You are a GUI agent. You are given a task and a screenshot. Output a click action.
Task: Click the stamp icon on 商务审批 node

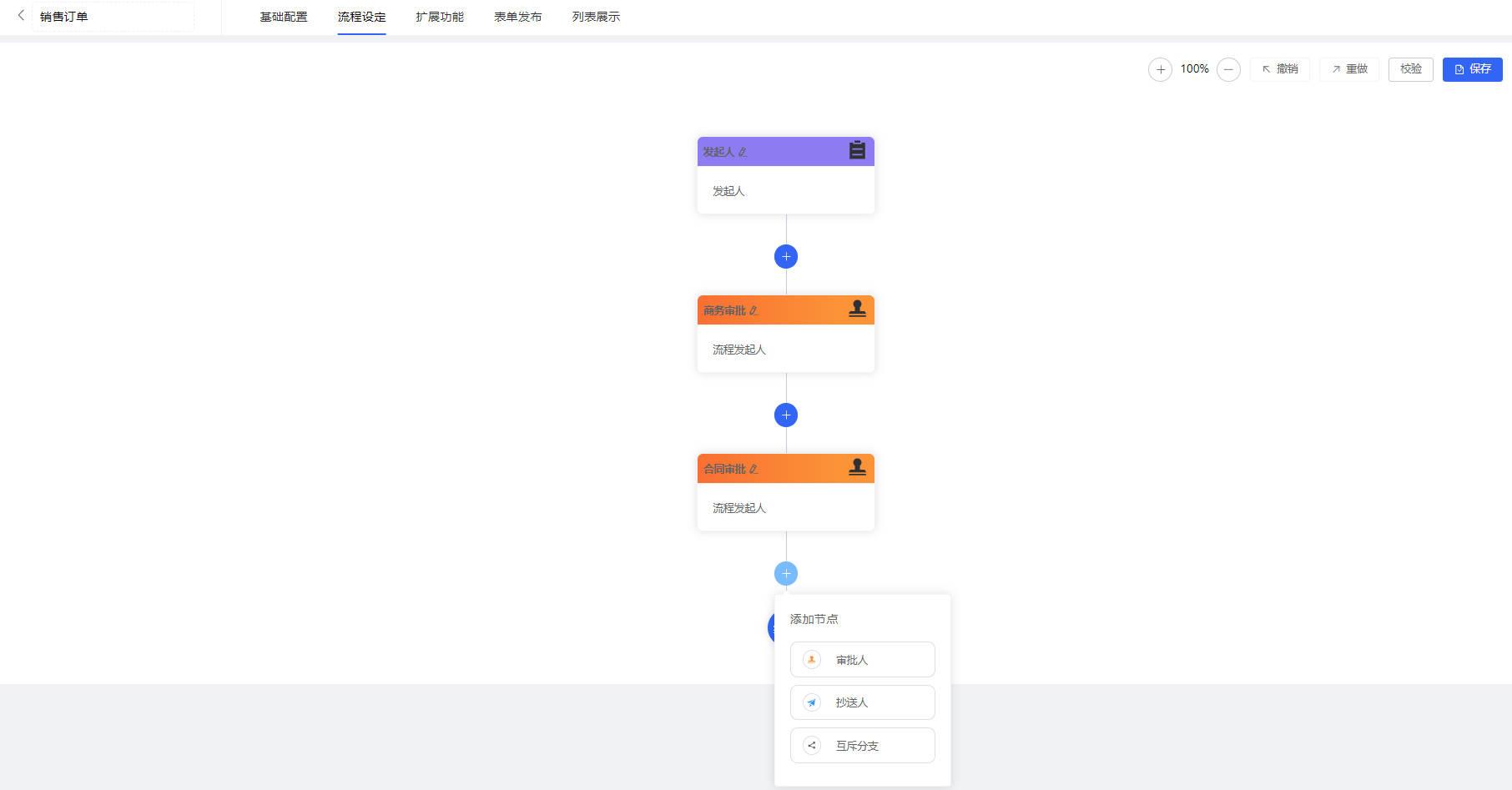click(x=857, y=309)
